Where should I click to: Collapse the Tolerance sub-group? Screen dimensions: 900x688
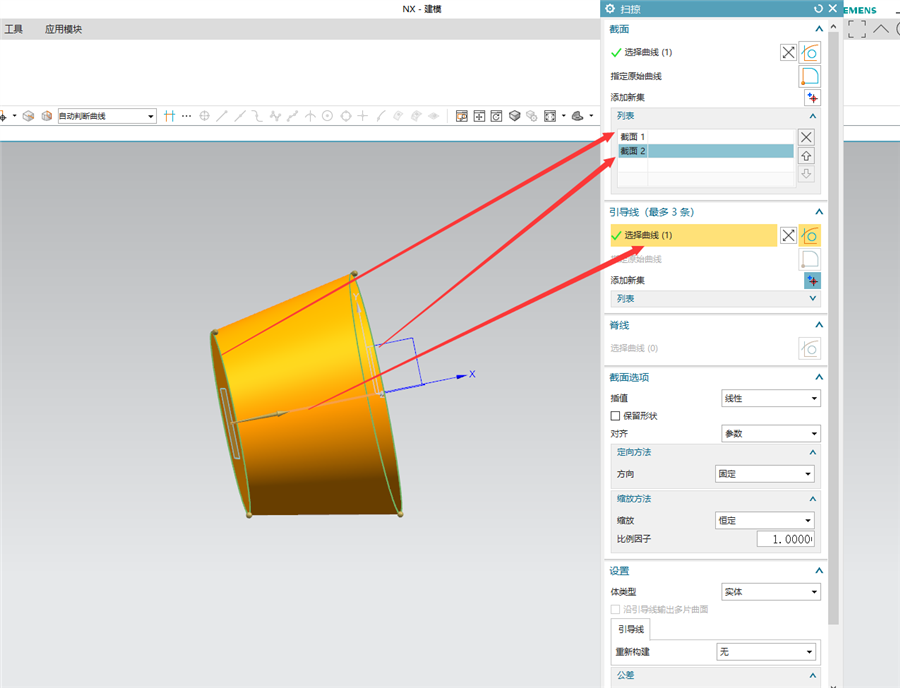click(813, 675)
